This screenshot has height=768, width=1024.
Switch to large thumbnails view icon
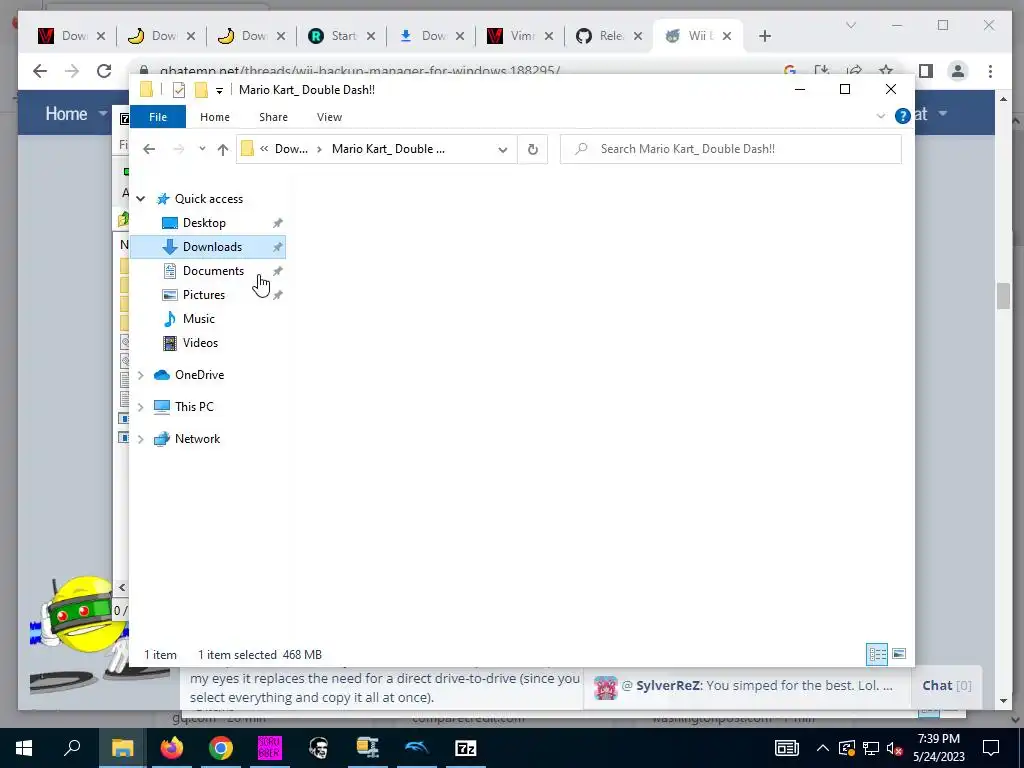[899, 654]
